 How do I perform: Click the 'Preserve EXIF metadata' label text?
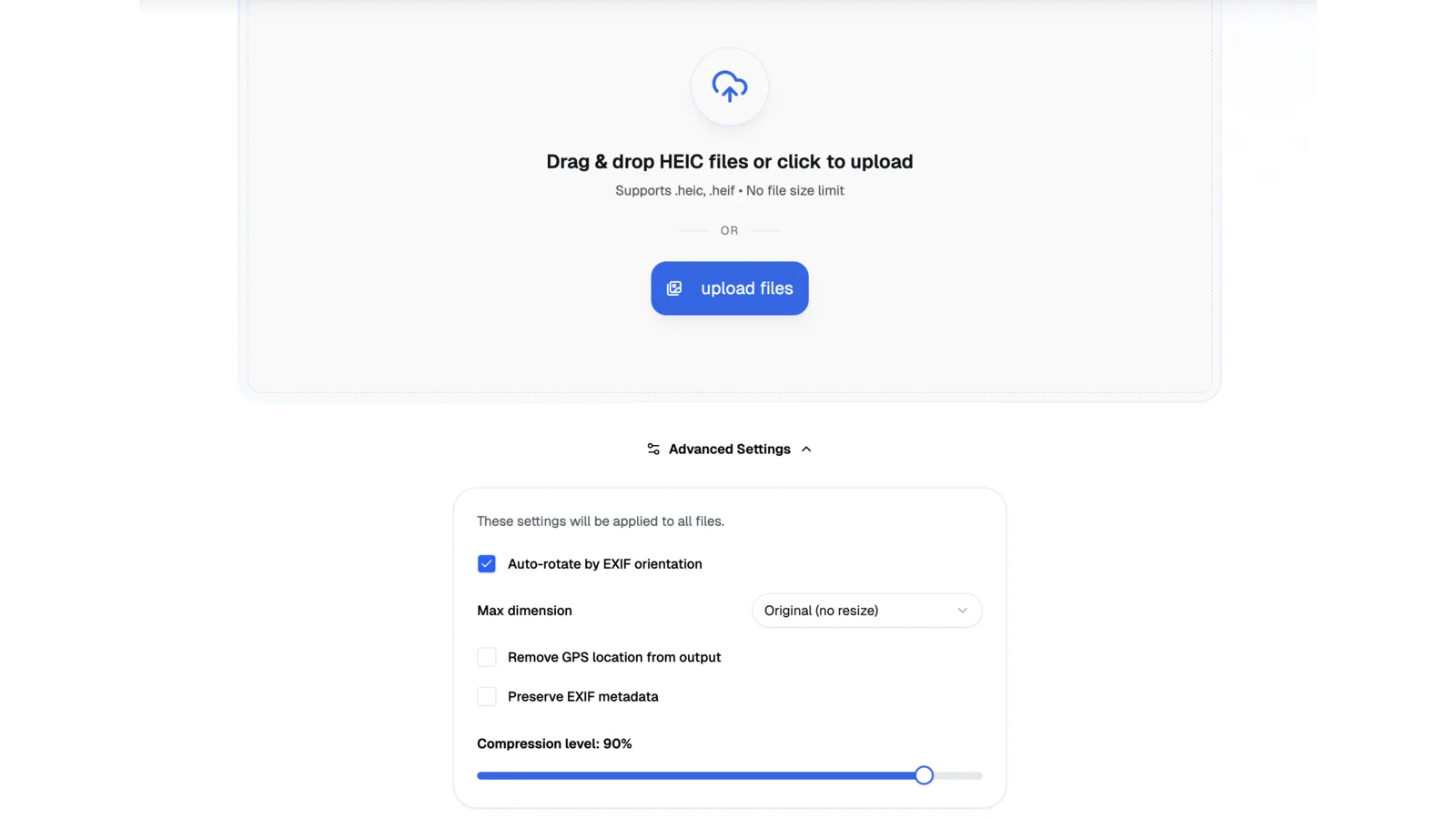click(x=582, y=697)
